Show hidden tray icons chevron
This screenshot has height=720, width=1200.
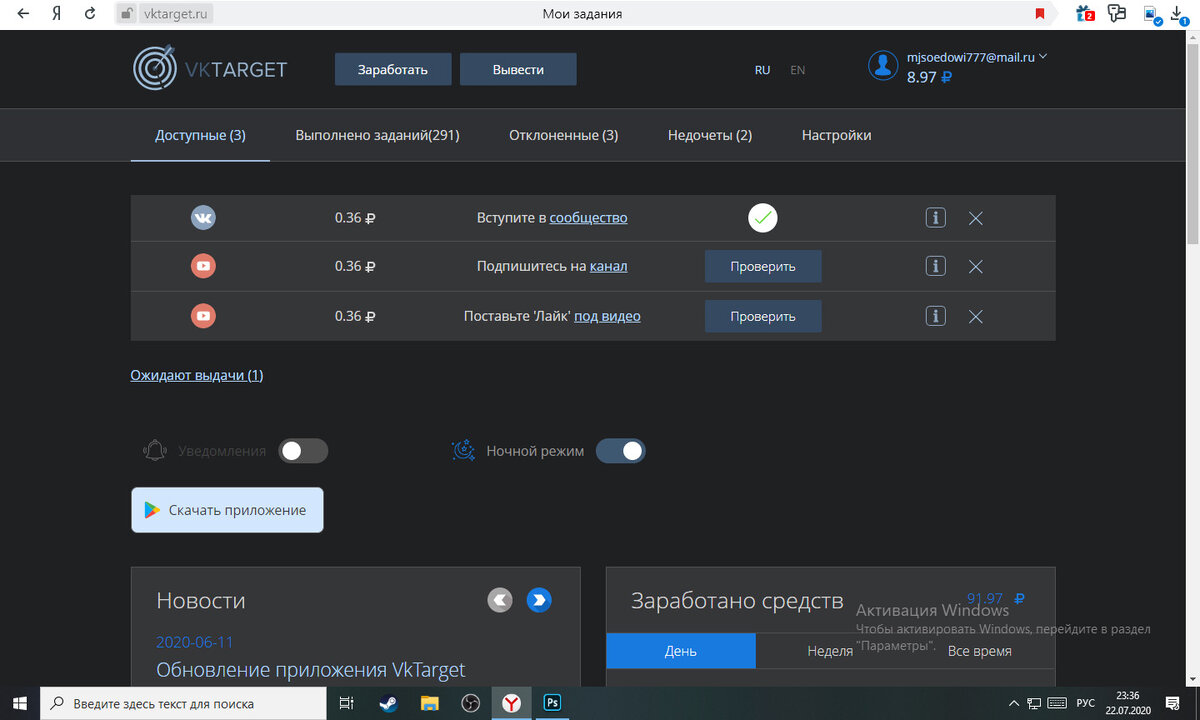point(1014,703)
